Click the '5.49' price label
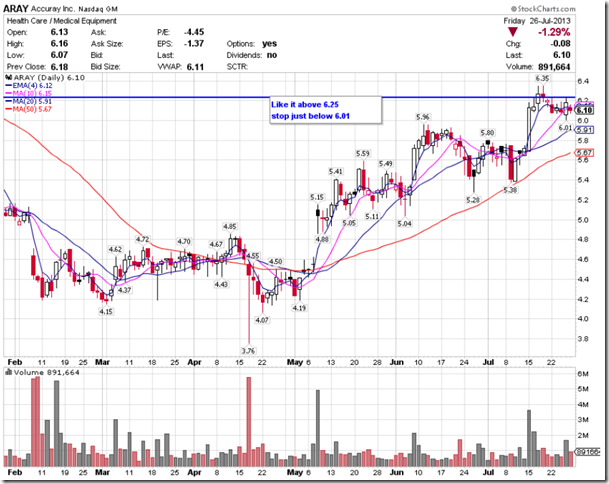The image size is (609, 484). [386, 164]
